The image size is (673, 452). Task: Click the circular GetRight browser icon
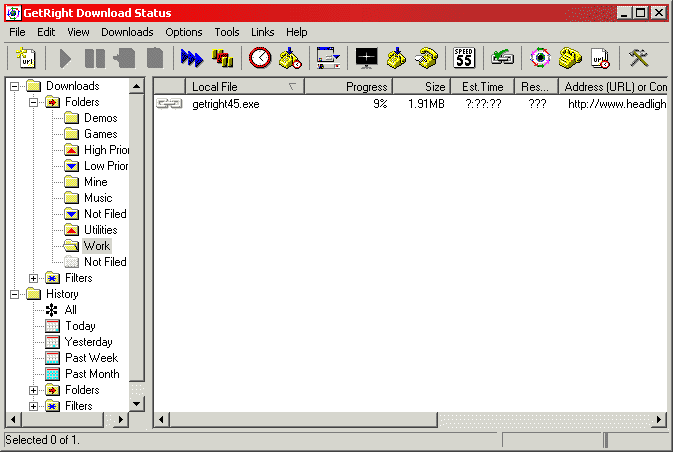click(x=540, y=58)
